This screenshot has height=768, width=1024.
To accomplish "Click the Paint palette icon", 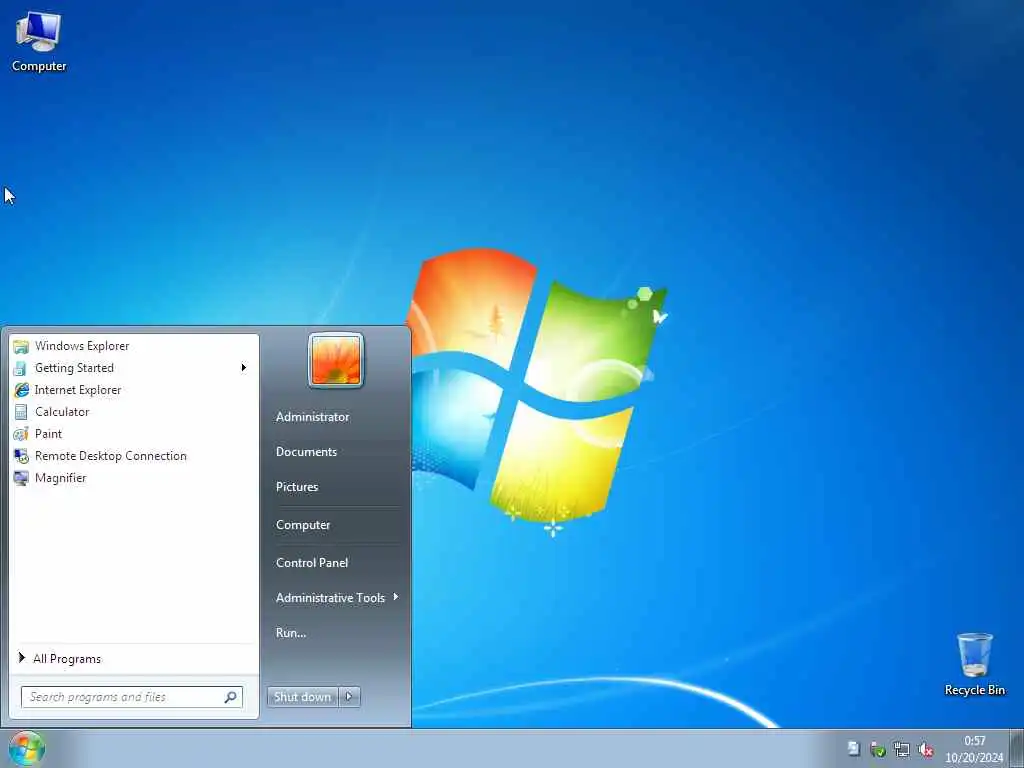I will (x=21, y=434).
